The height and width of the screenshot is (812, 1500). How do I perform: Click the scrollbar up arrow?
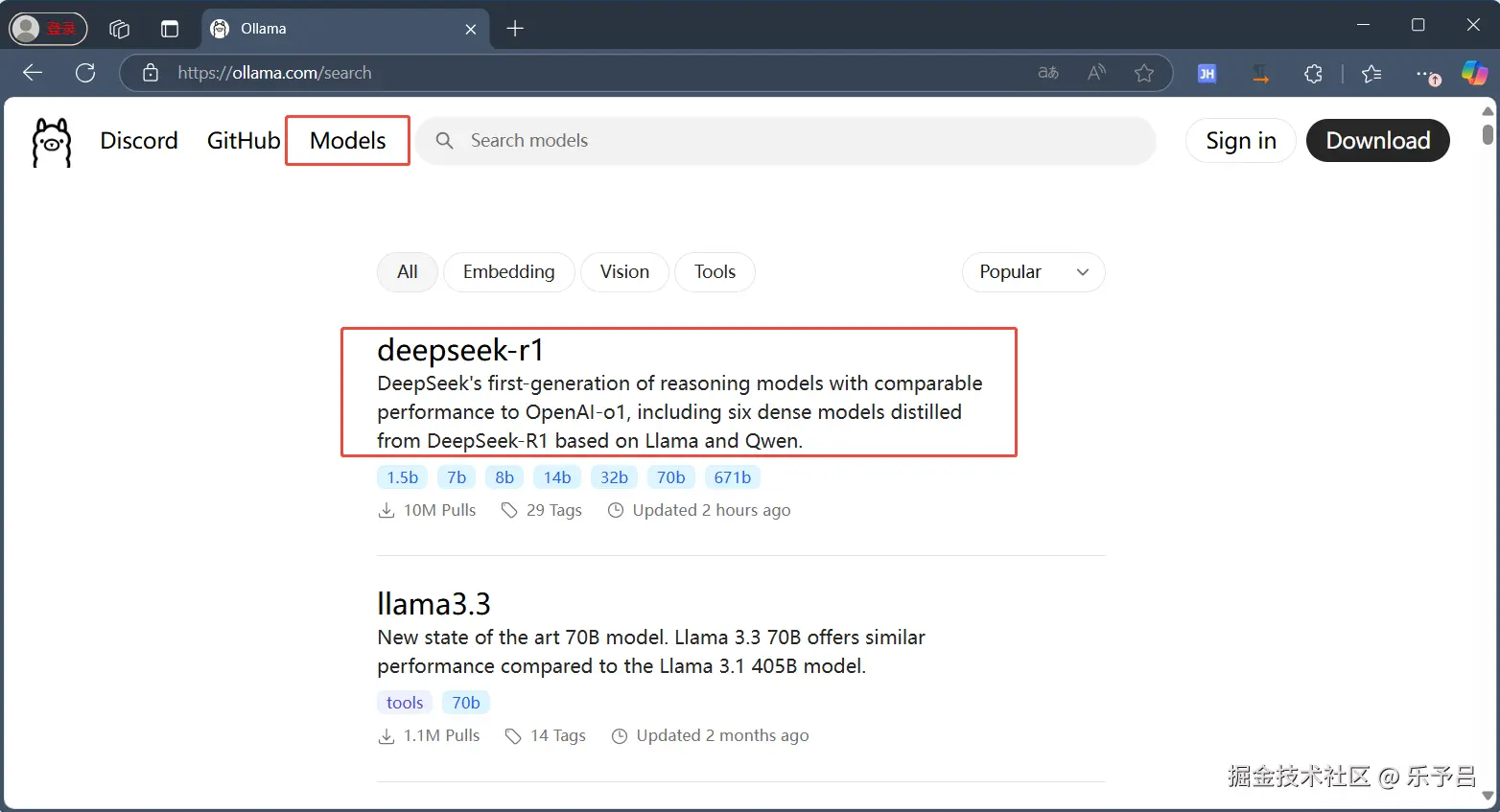1488,111
